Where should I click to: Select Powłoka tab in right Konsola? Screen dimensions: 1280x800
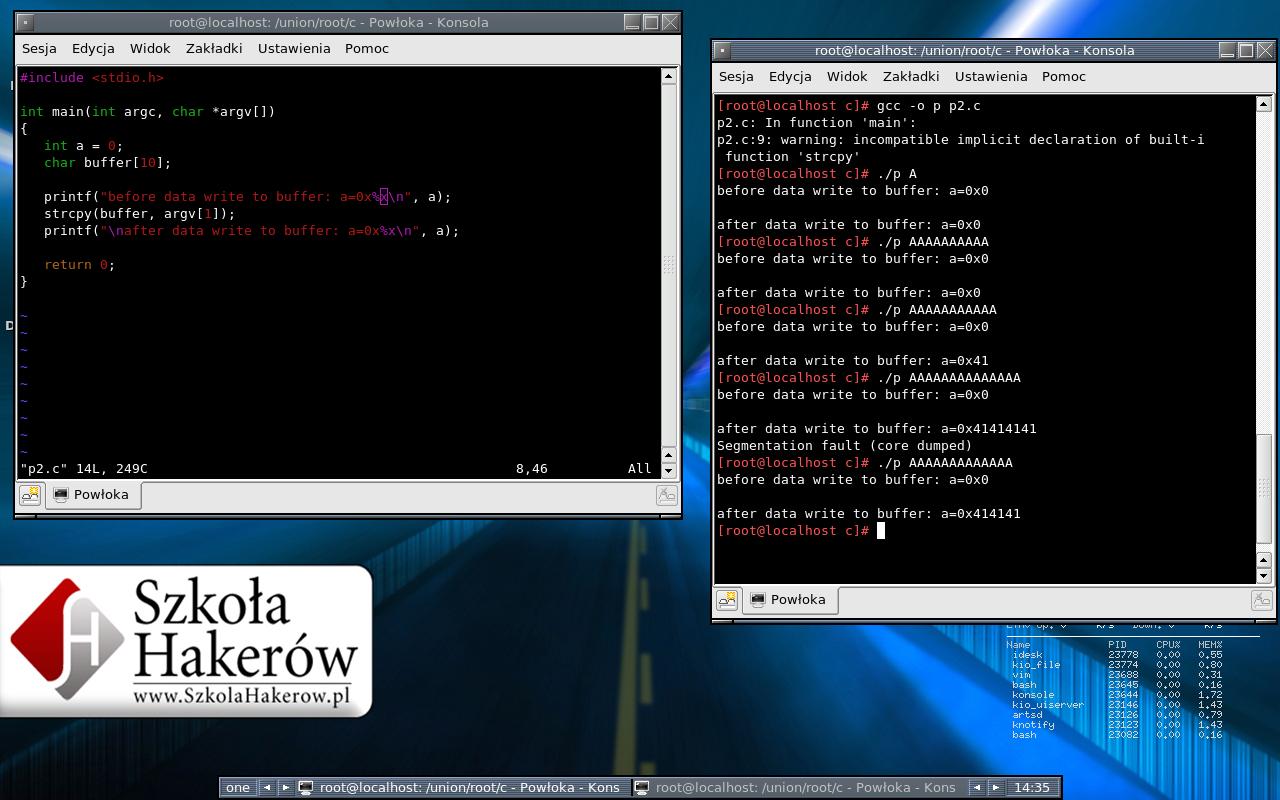point(789,600)
